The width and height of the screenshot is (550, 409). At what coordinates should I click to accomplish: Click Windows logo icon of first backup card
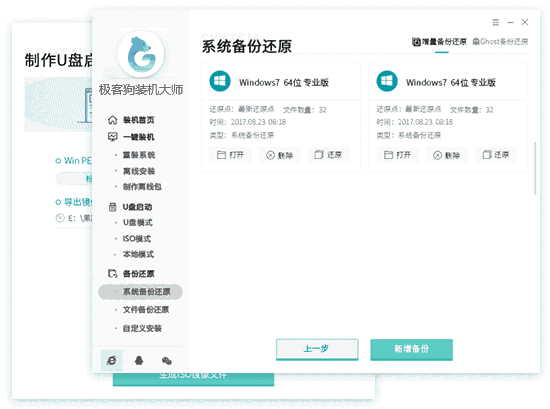click(220, 81)
